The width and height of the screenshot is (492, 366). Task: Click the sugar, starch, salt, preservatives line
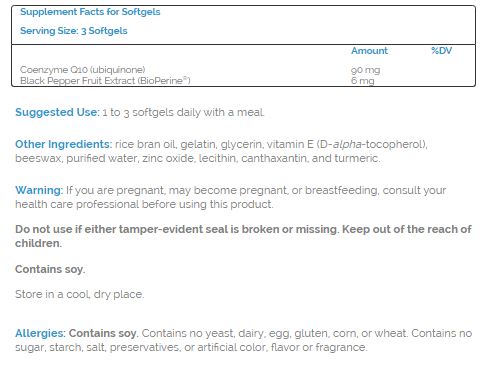coord(191,347)
